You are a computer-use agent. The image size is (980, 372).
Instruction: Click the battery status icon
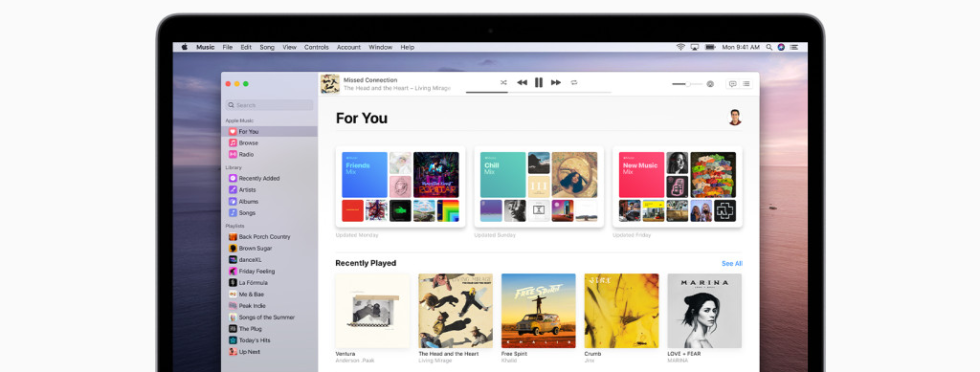tap(710, 47)
